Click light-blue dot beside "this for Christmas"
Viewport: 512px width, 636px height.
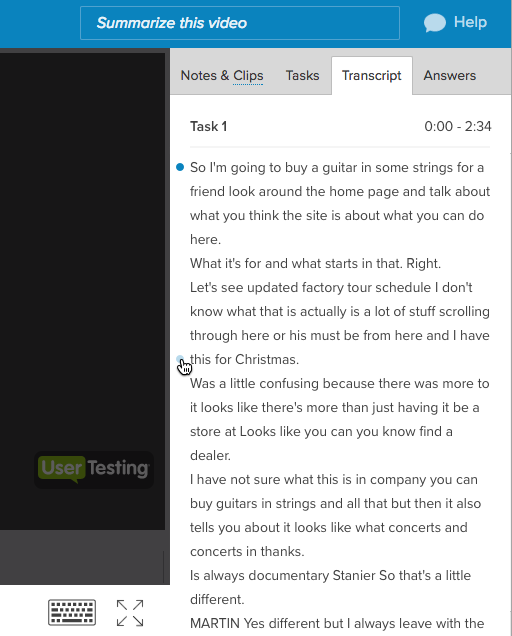(180, 359)
